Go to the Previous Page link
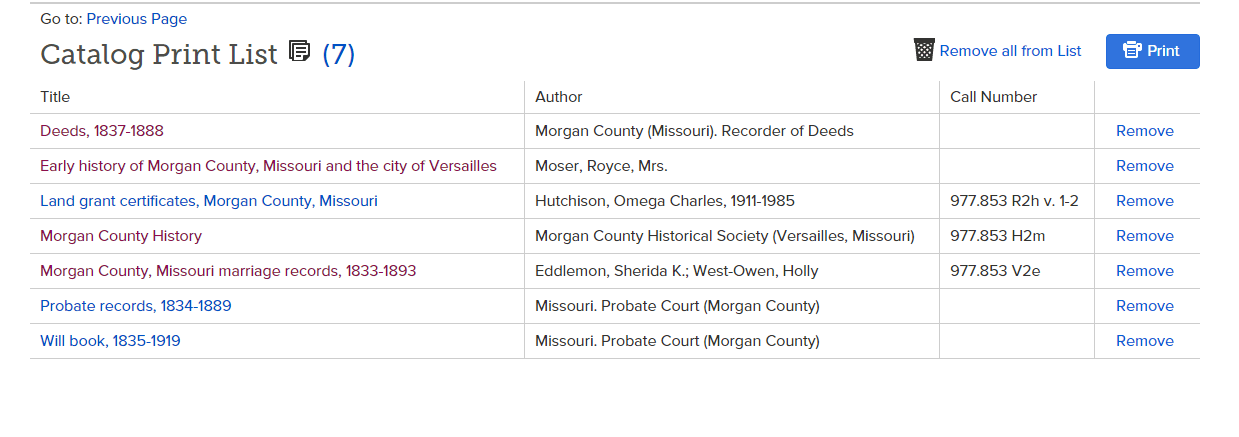This screenshot has height=437, width=1239. [137, 19]
